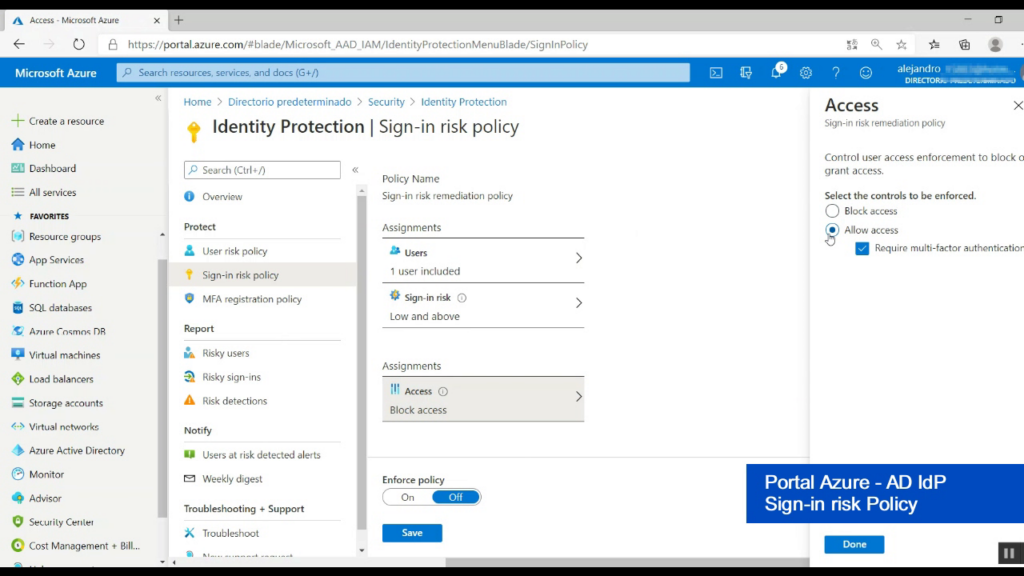This screenshot has height=576, width=1024.
Task: Switch Enforce policy to Off
Action: tap(456, 498)
